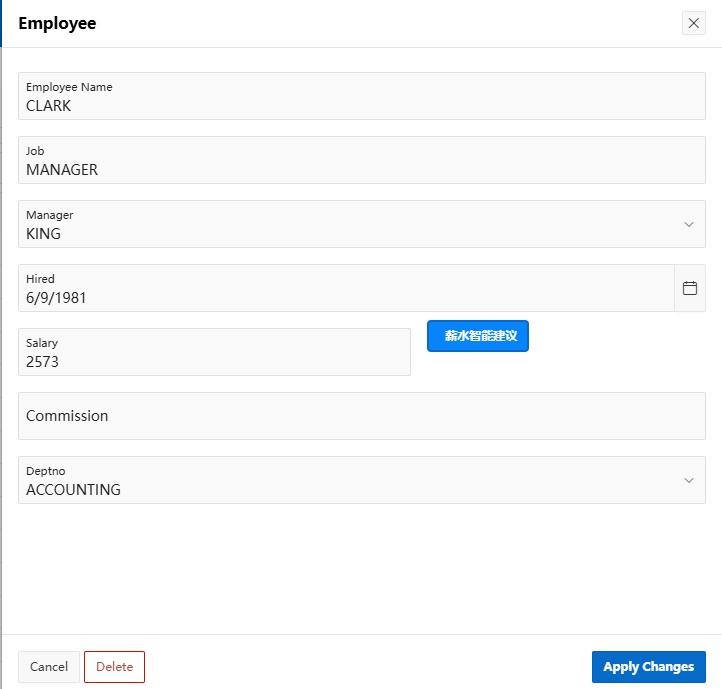Click the Employee Name label text
Image resolution: width=722 pixels, height=689 pixels.
pos(69,87)
